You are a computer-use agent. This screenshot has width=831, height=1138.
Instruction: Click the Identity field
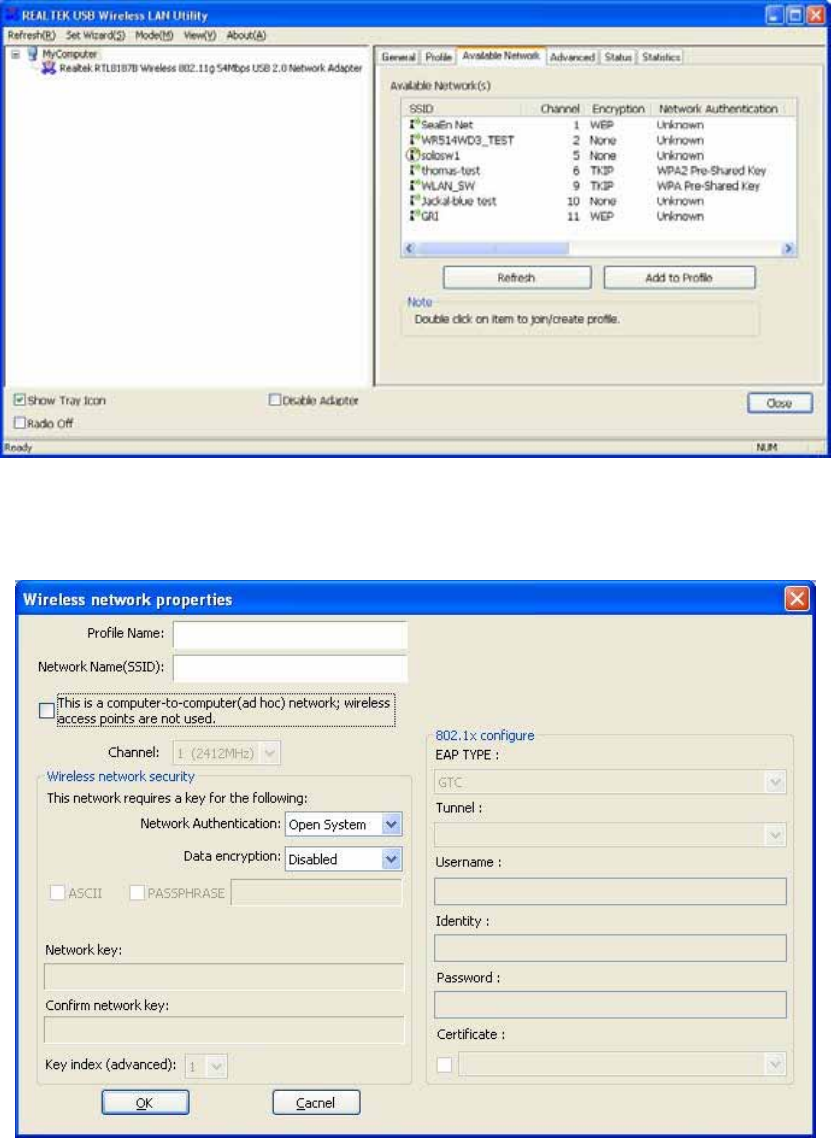pyautogui.click(x=610, y=949)
